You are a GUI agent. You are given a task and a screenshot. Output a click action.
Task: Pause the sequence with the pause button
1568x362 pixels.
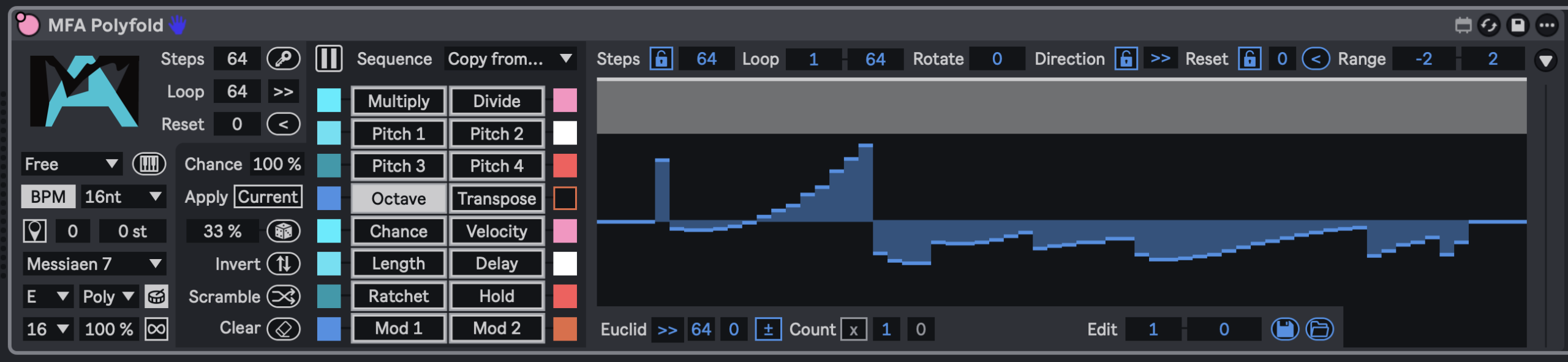[329, 59]
